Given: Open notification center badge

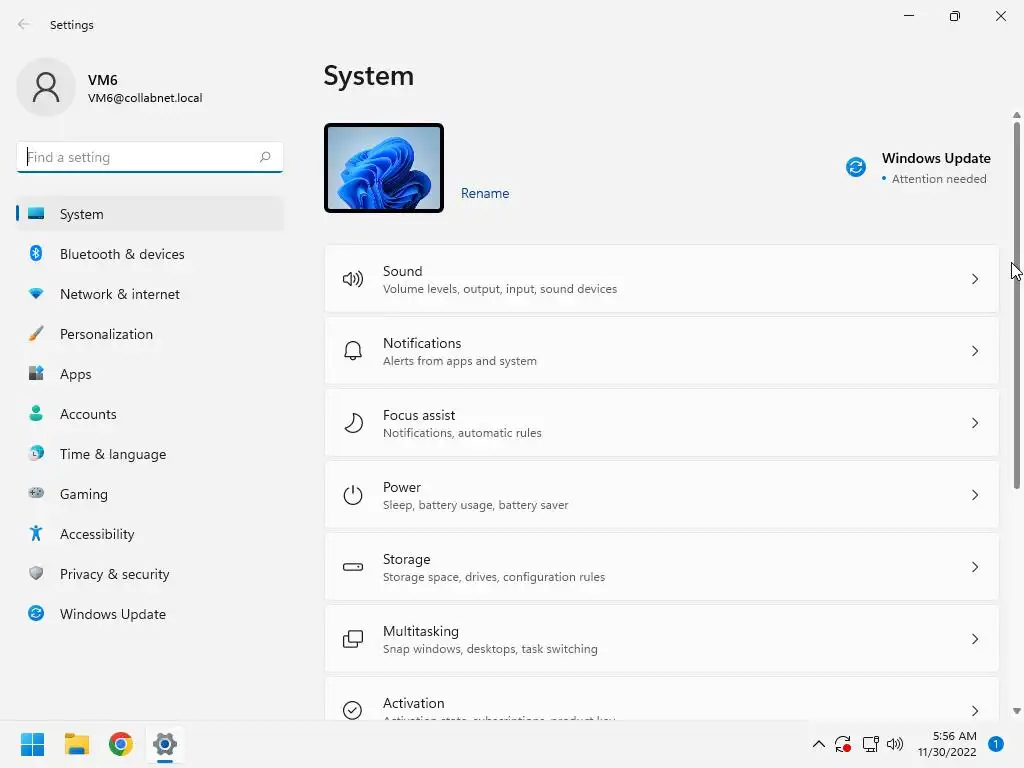Looking at the screenshot, I should pos(995,744).
